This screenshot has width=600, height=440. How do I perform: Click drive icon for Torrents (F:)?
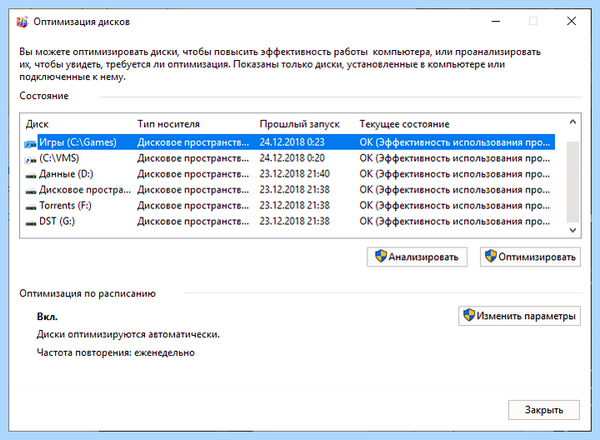pyautogui.click(x=31, y=207)
